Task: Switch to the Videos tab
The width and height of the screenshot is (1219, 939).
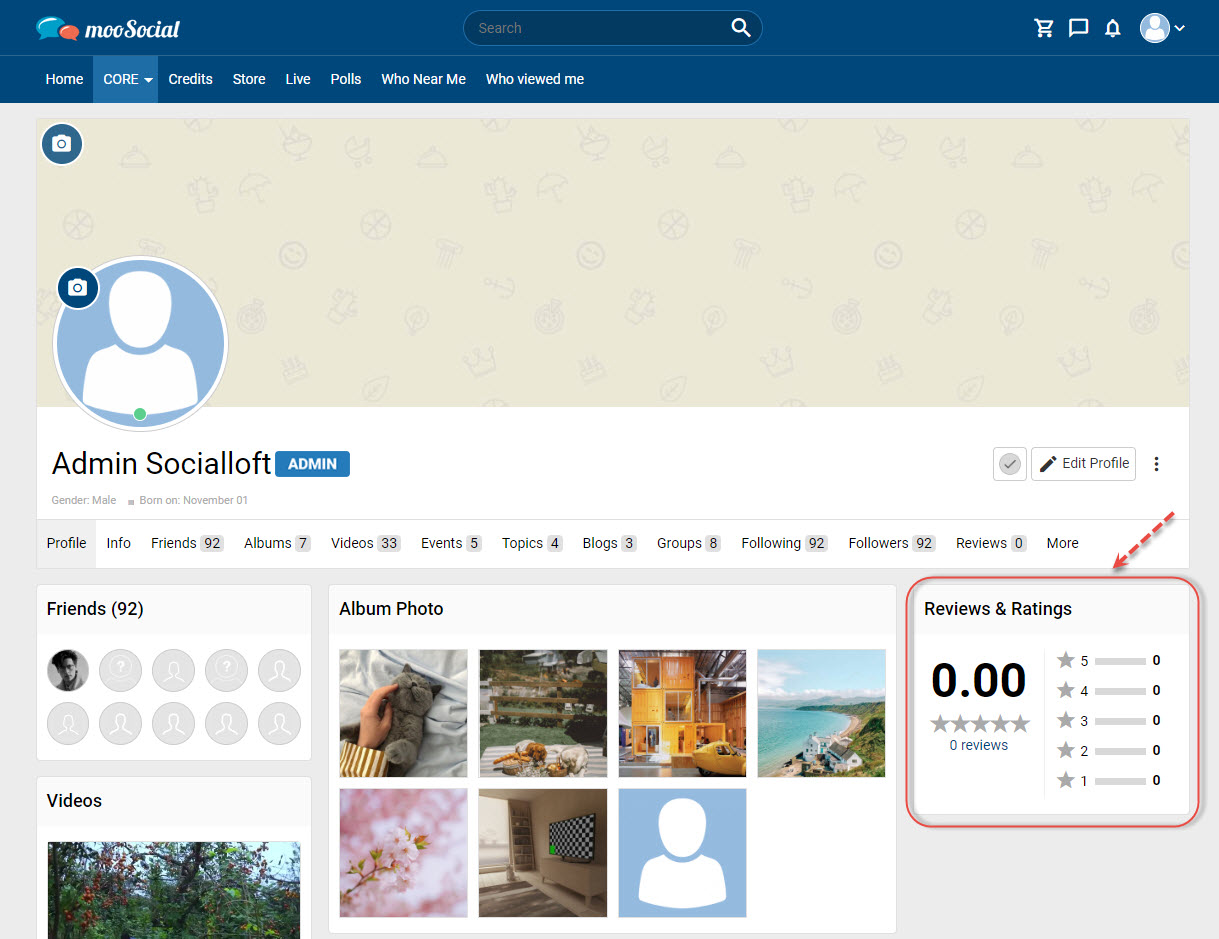Action: [x=365, y=544]
